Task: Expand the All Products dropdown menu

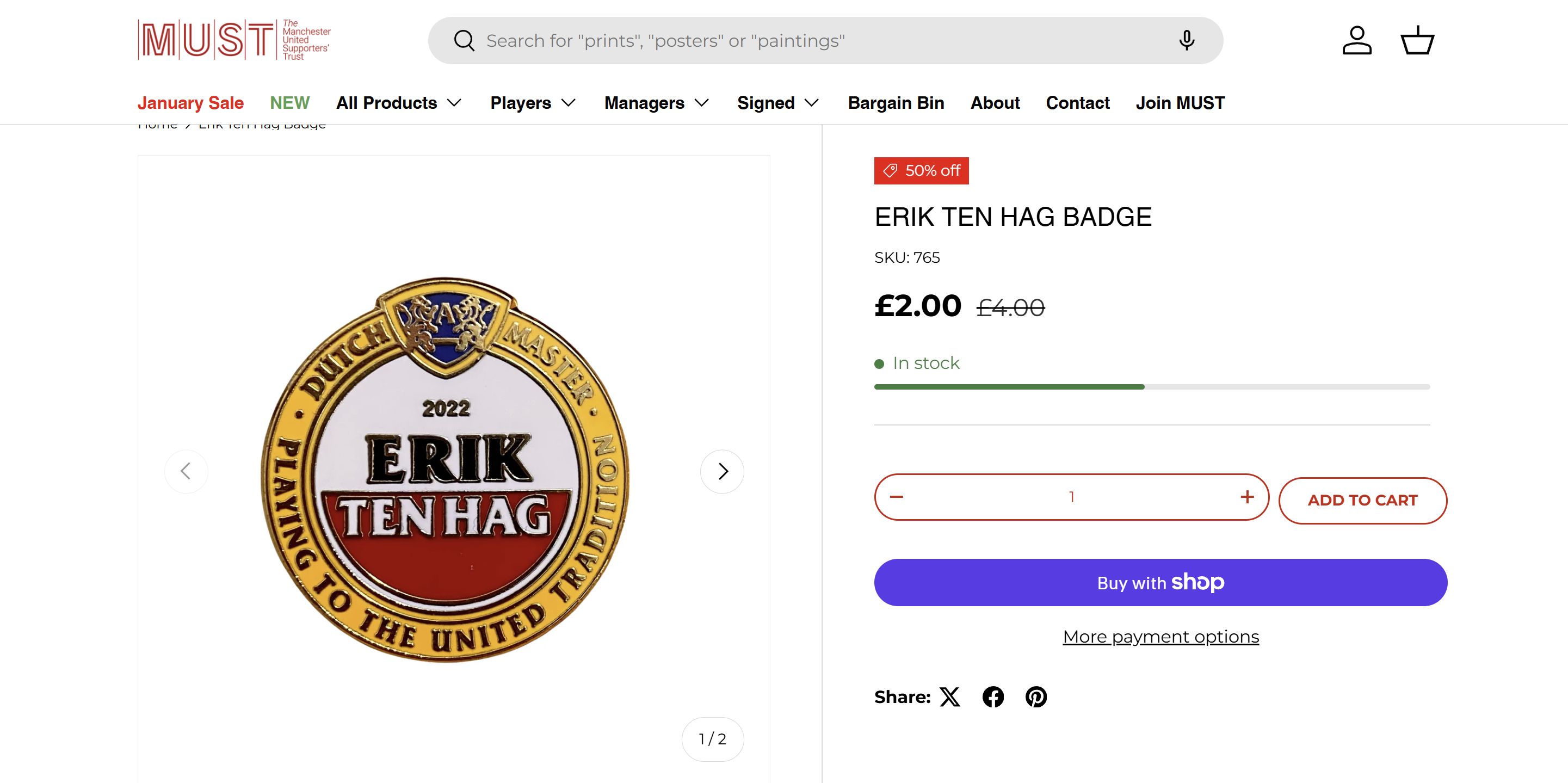Action: [x=399, y=103]
